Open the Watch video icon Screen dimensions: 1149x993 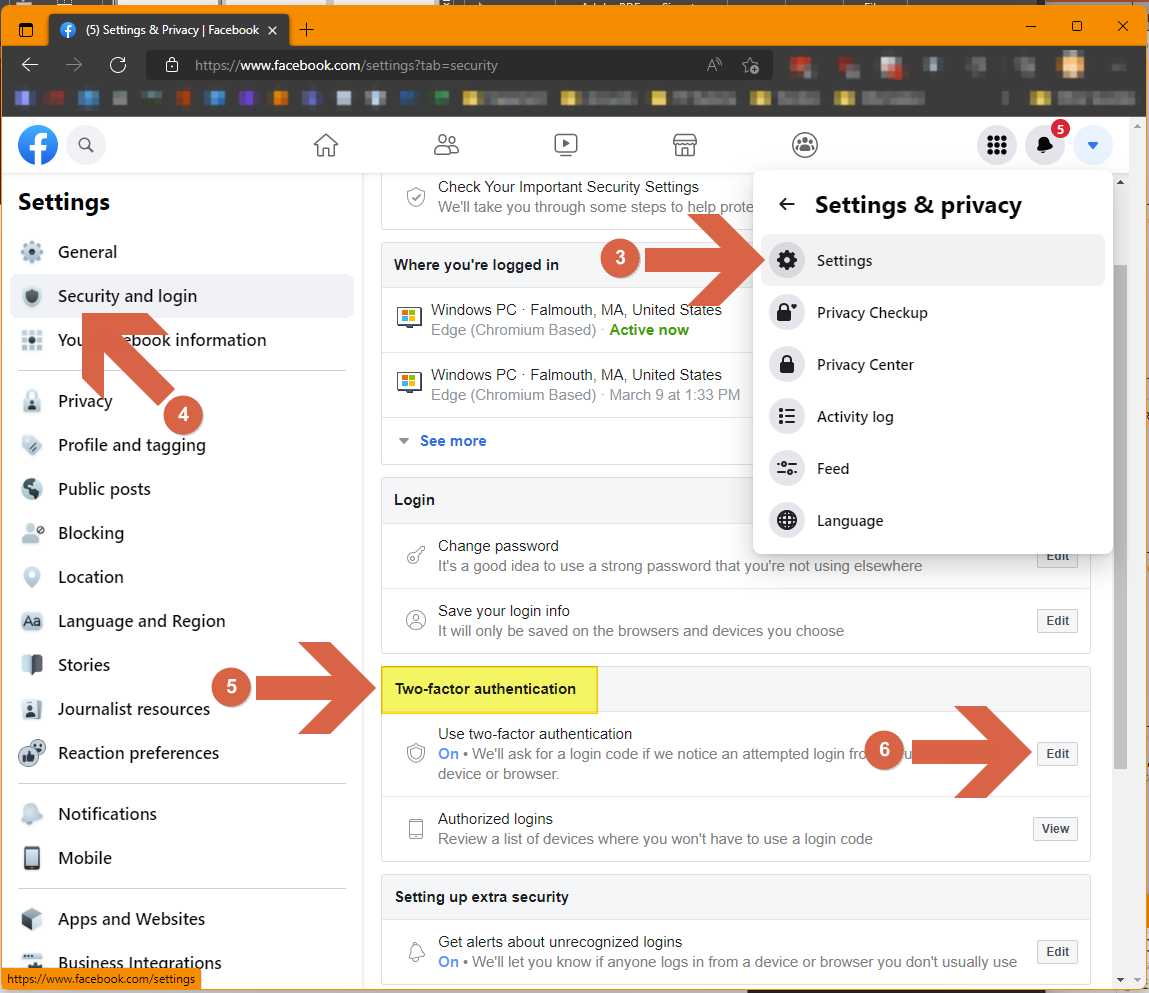coord(566,145)
